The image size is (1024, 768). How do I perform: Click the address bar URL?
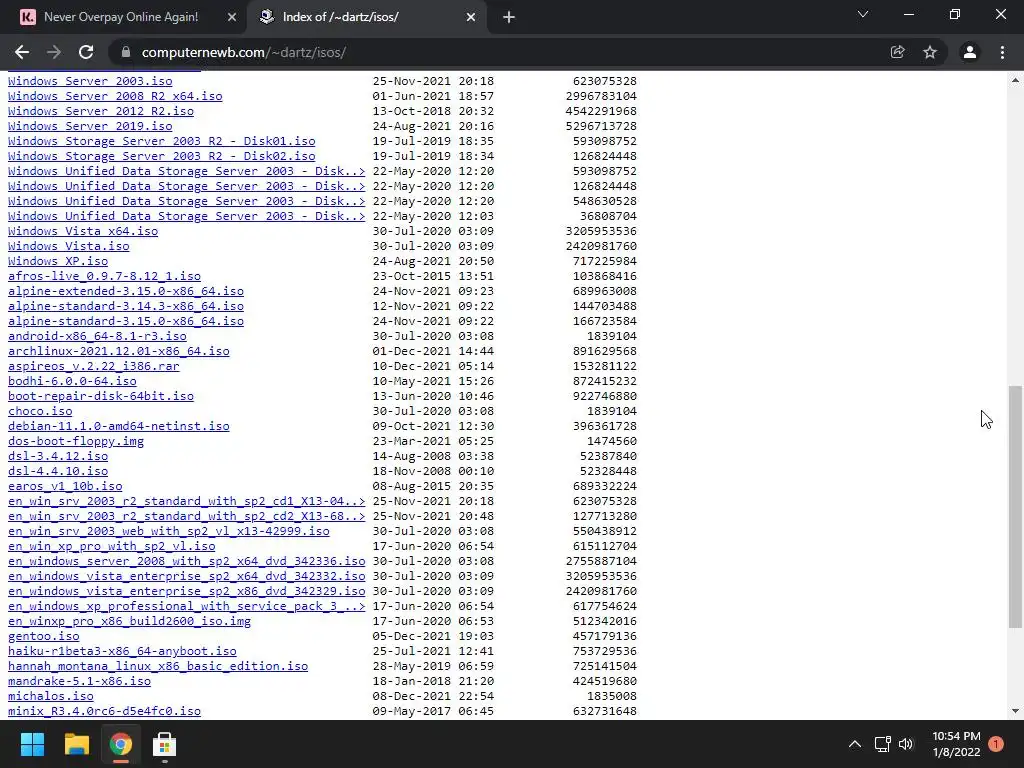coord(244,52)
